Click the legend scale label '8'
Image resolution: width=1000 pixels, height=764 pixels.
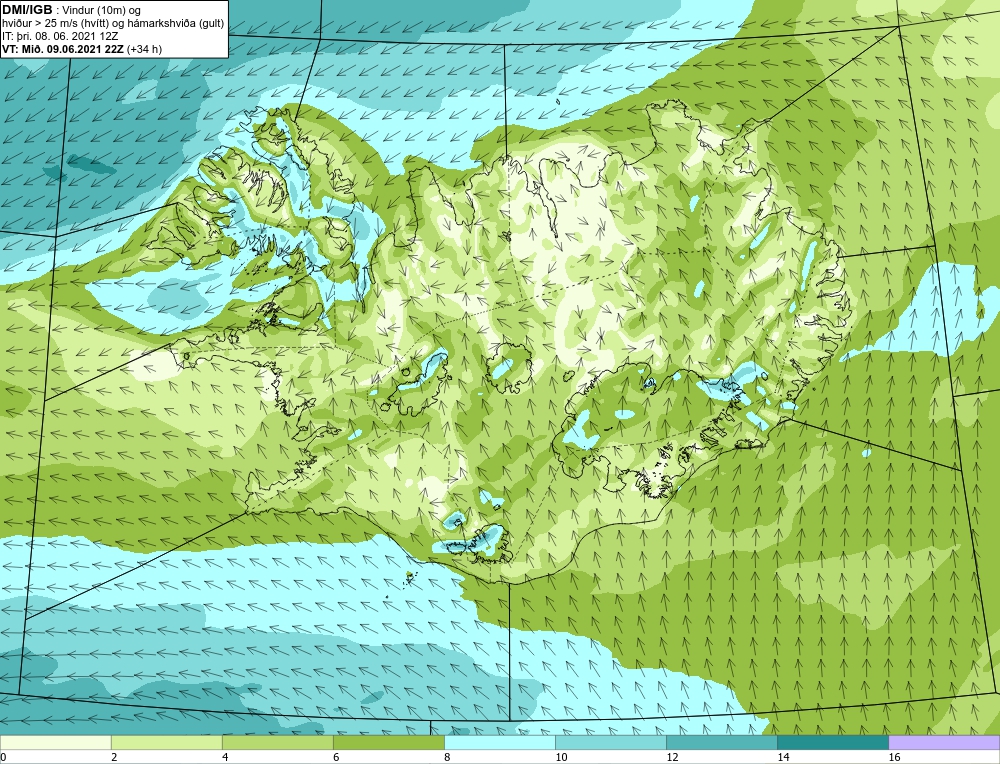coord(447,757)
